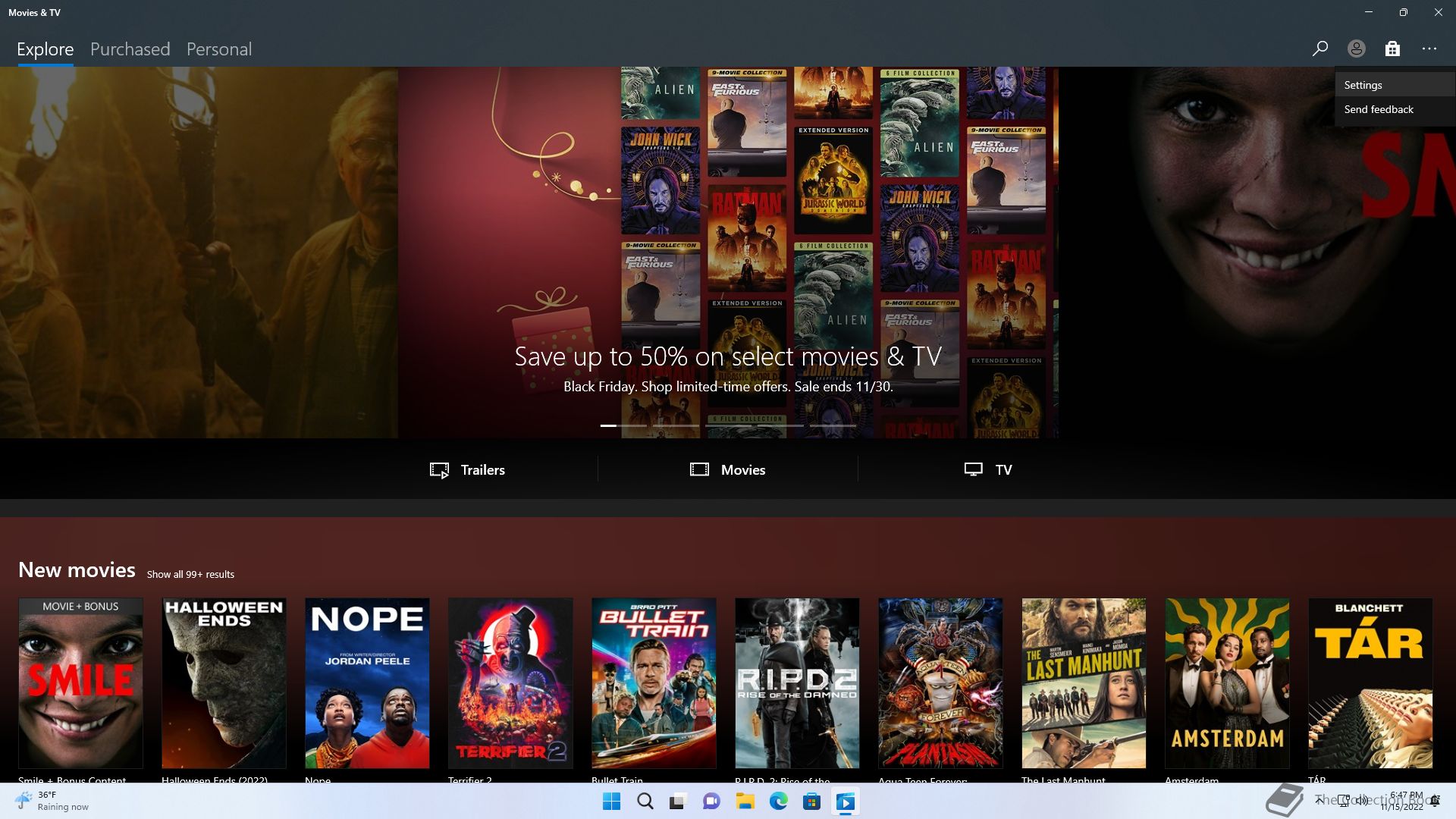Click the Movies & TV taskbar icon
The image size is (1456, 819).
pos(845,802)
